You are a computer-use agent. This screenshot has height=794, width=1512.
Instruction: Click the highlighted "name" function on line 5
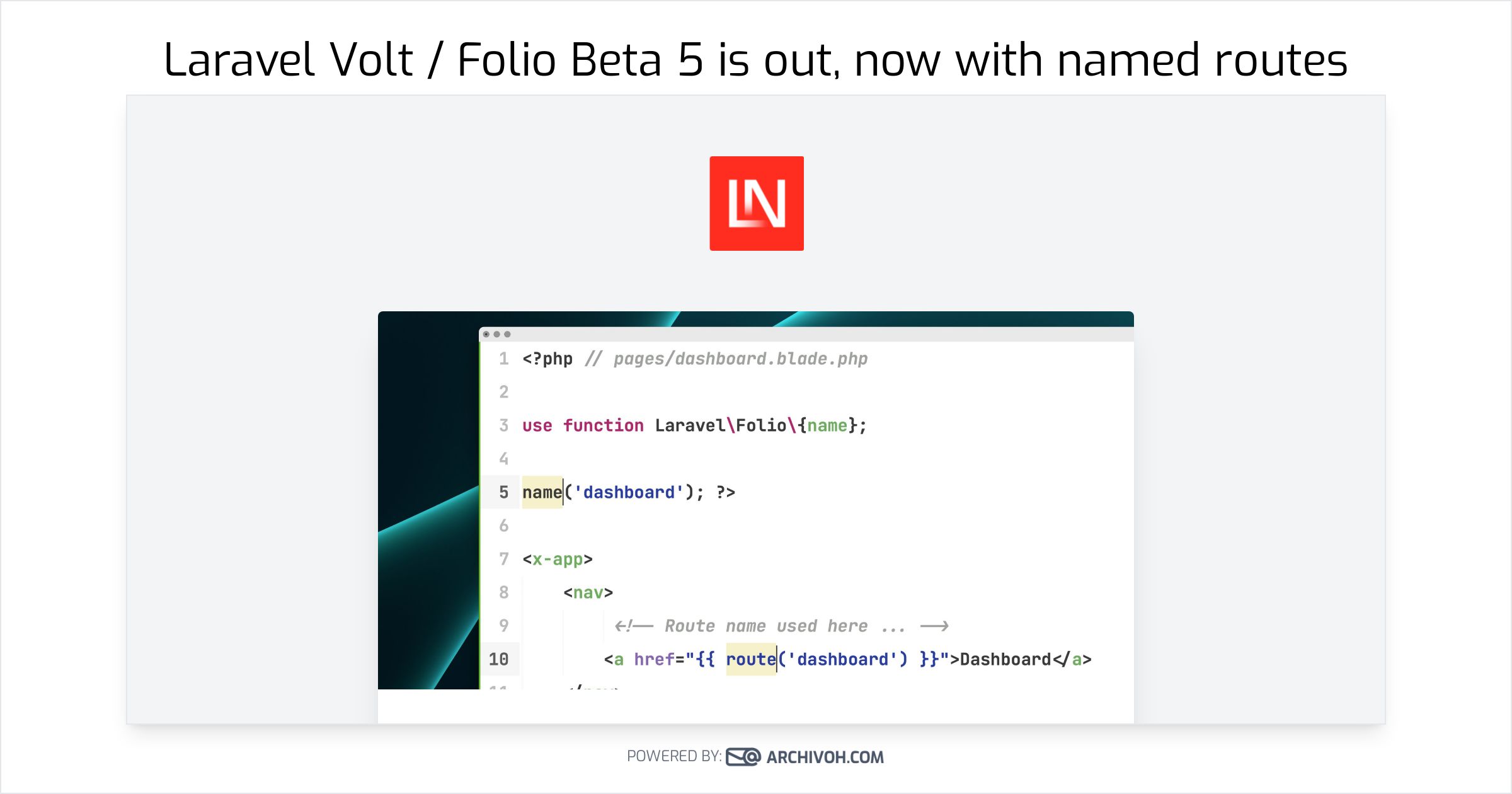click(x=542, y=492)
